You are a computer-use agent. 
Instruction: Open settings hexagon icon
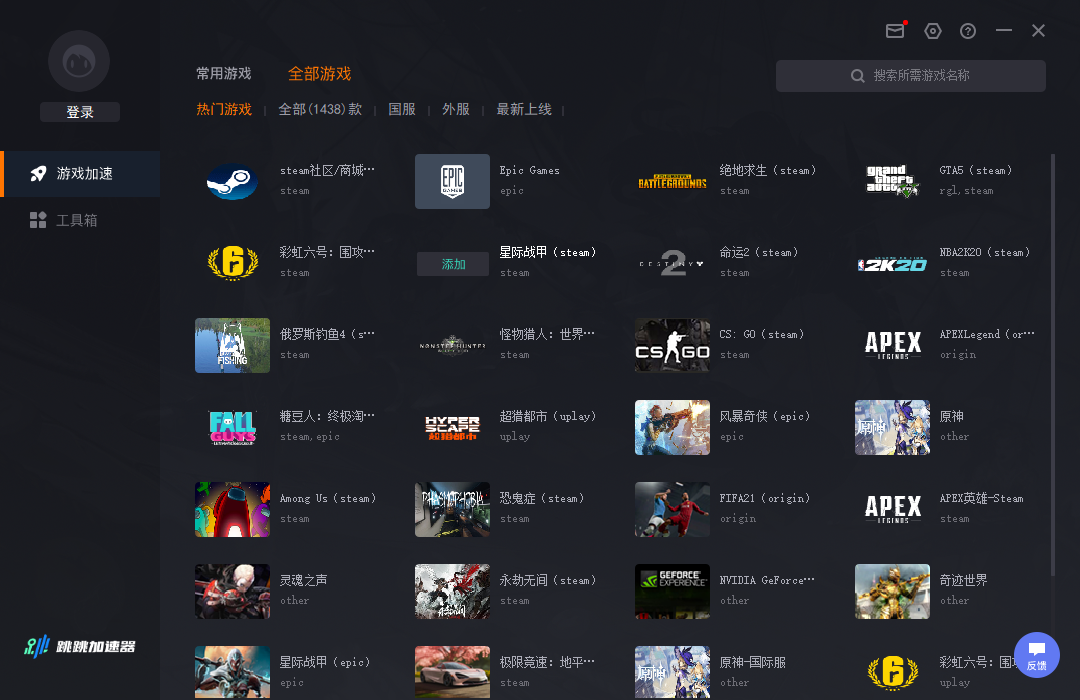[933, 31]
